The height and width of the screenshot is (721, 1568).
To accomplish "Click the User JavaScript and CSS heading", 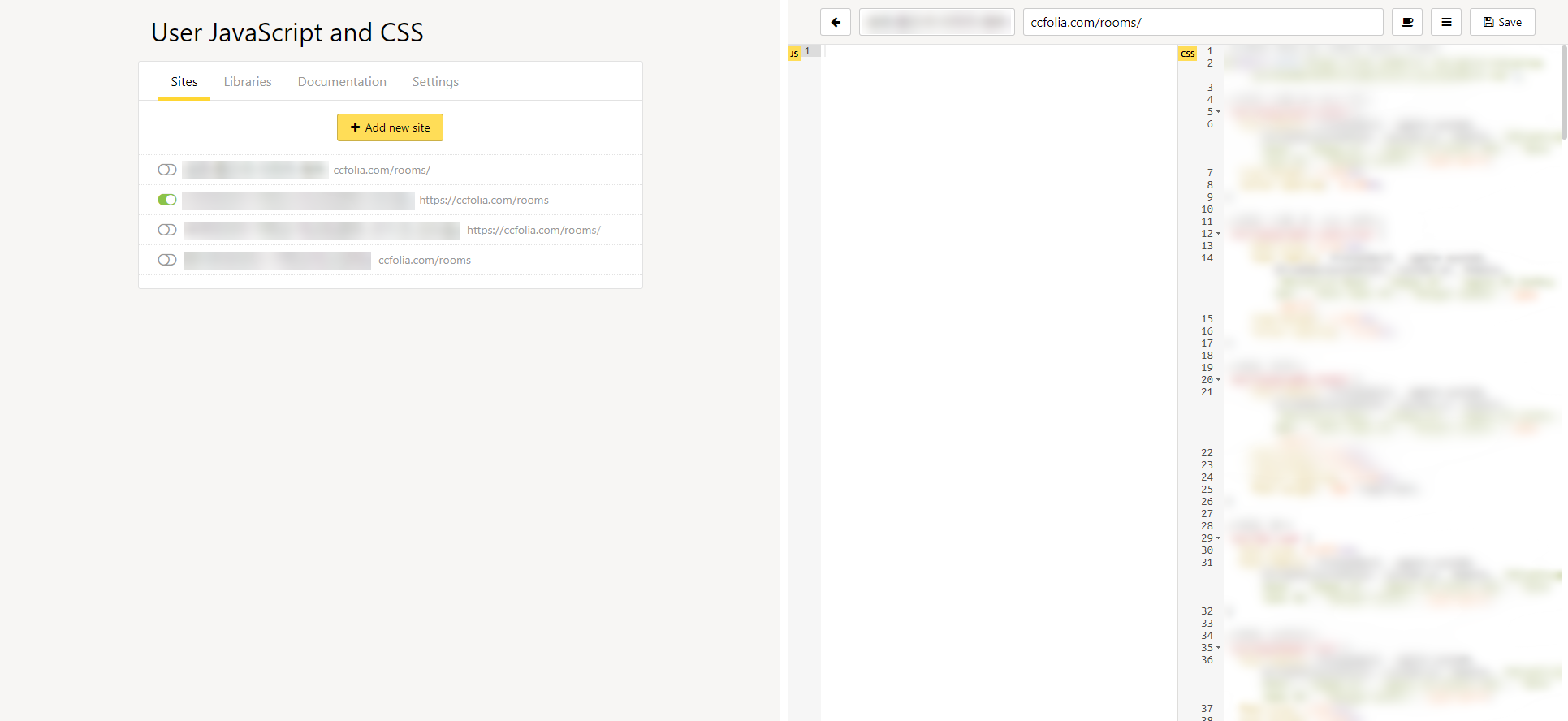I will pyautogui.click(x=287, y=32).
